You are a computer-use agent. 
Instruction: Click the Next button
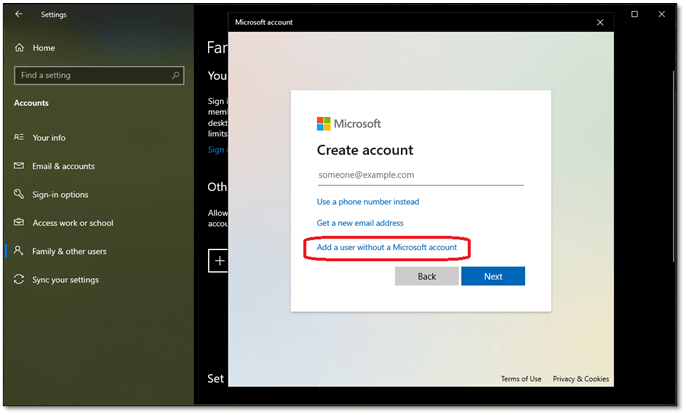pos(493,276)
